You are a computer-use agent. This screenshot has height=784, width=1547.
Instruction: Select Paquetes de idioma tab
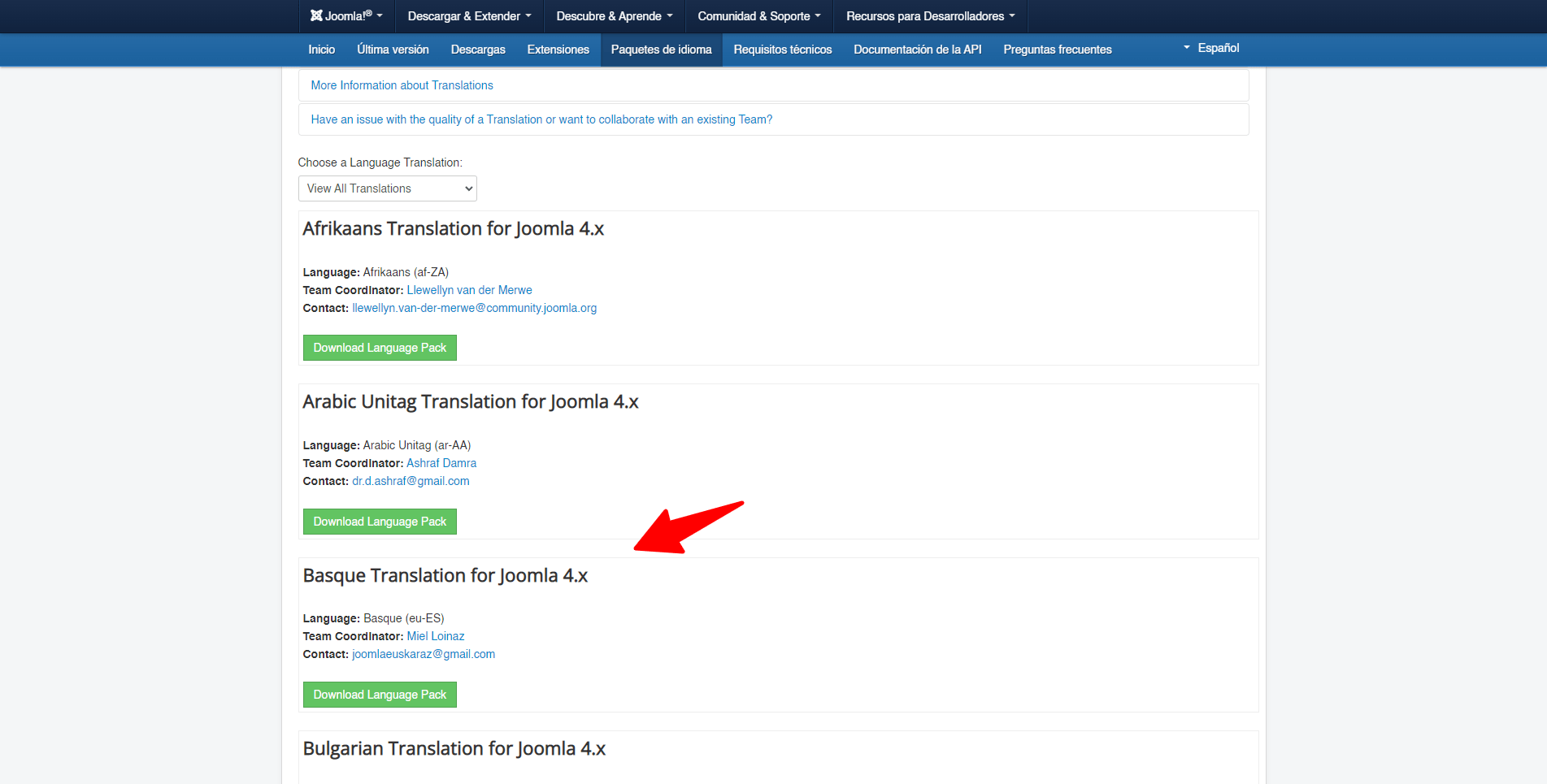tap(662, 50)
